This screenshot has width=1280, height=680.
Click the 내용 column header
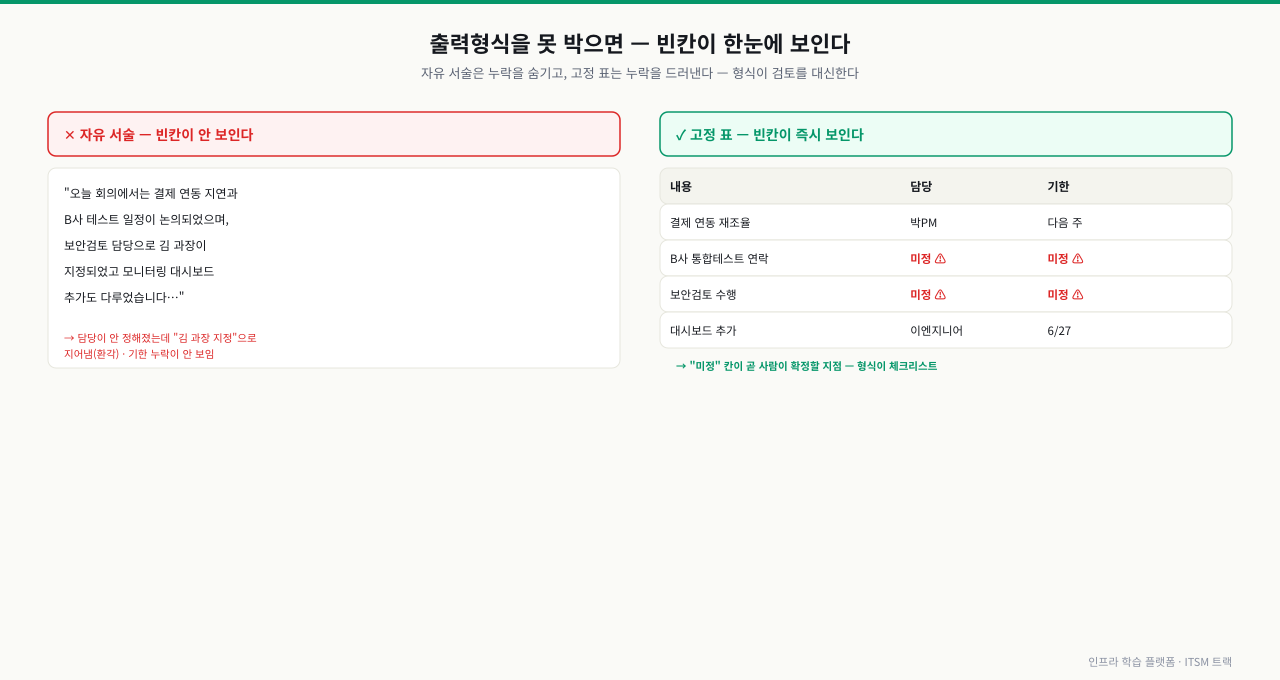click(x=681, y=187)
